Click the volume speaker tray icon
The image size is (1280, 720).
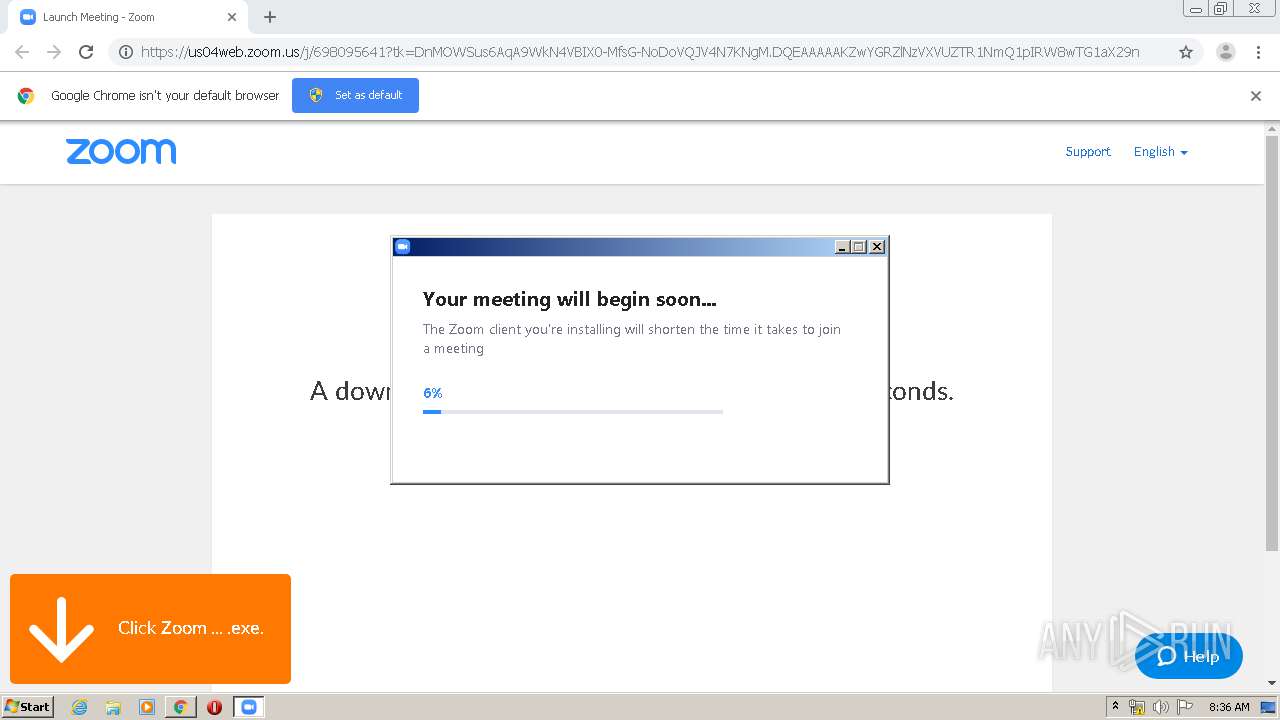point(1161,707)
